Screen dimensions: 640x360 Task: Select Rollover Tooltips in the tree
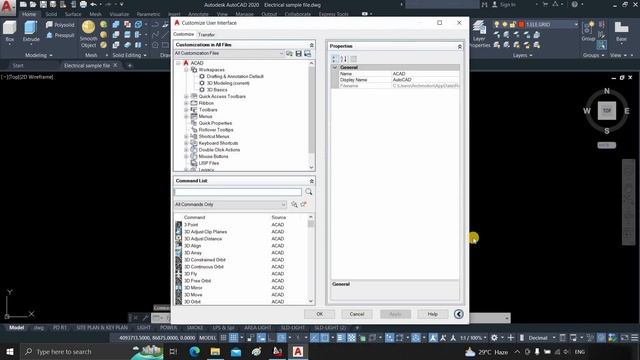(216, 130)
